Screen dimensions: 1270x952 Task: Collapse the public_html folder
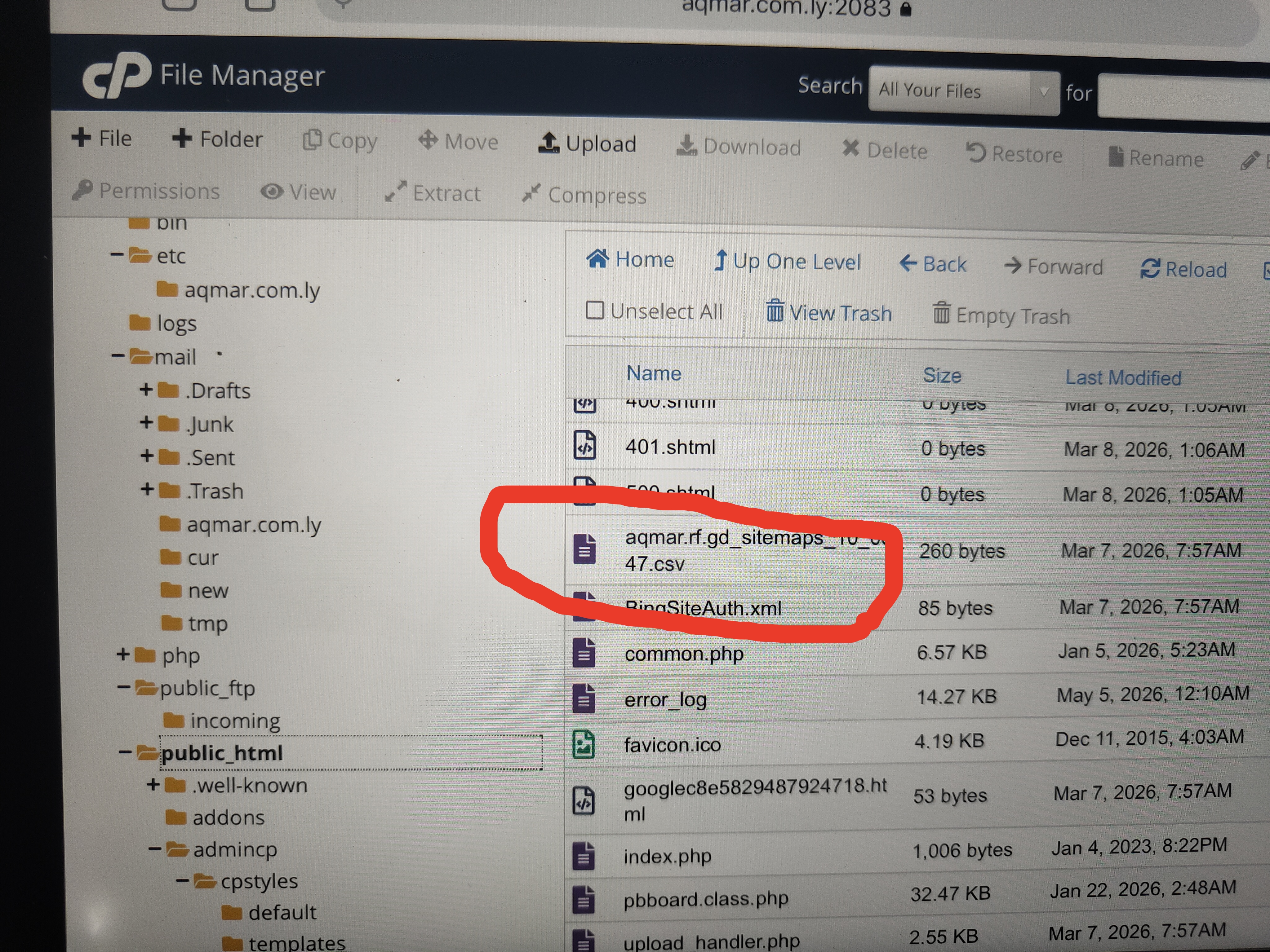point(125,752)
